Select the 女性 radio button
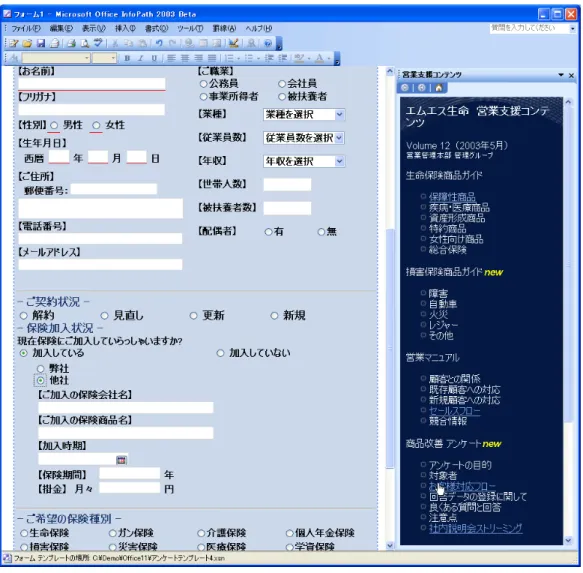Viewport: 583px width, 573px height. pos(96,125)
